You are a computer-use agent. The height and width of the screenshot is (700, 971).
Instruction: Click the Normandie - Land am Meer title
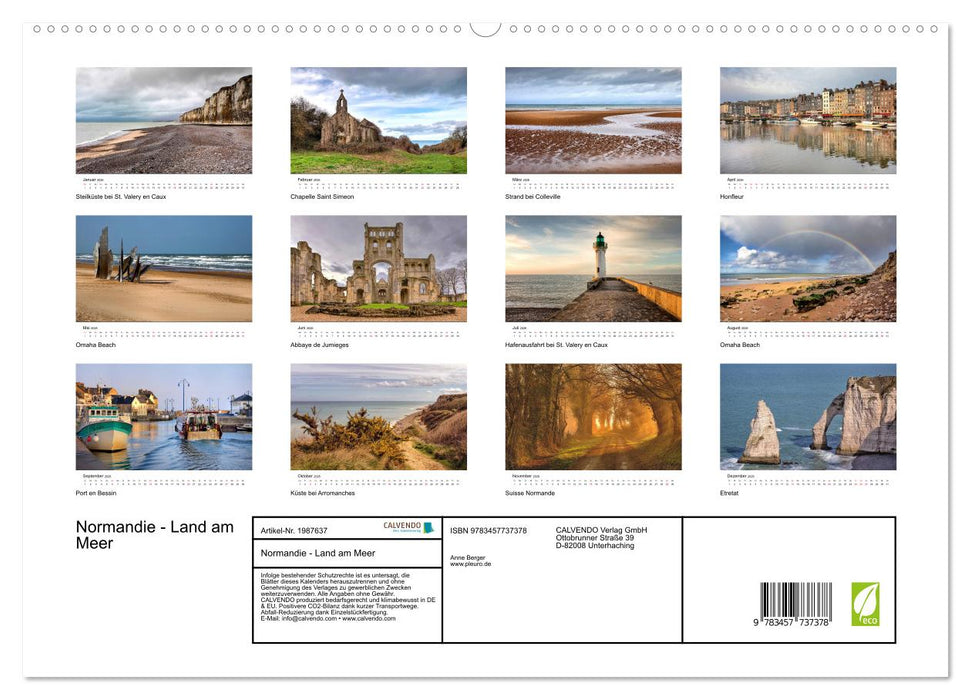point(154,535)
